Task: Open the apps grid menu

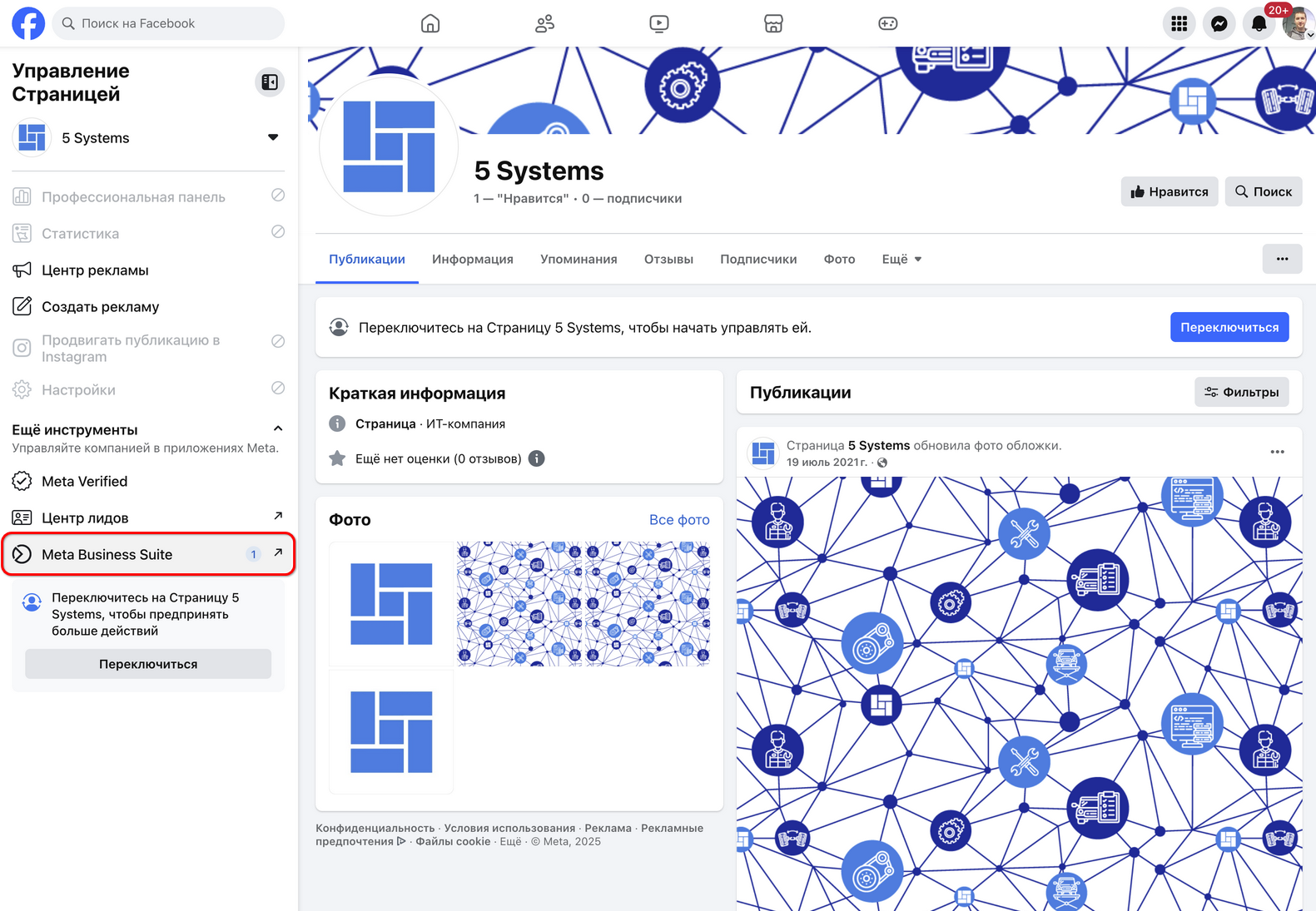Action: point(1179,24)
